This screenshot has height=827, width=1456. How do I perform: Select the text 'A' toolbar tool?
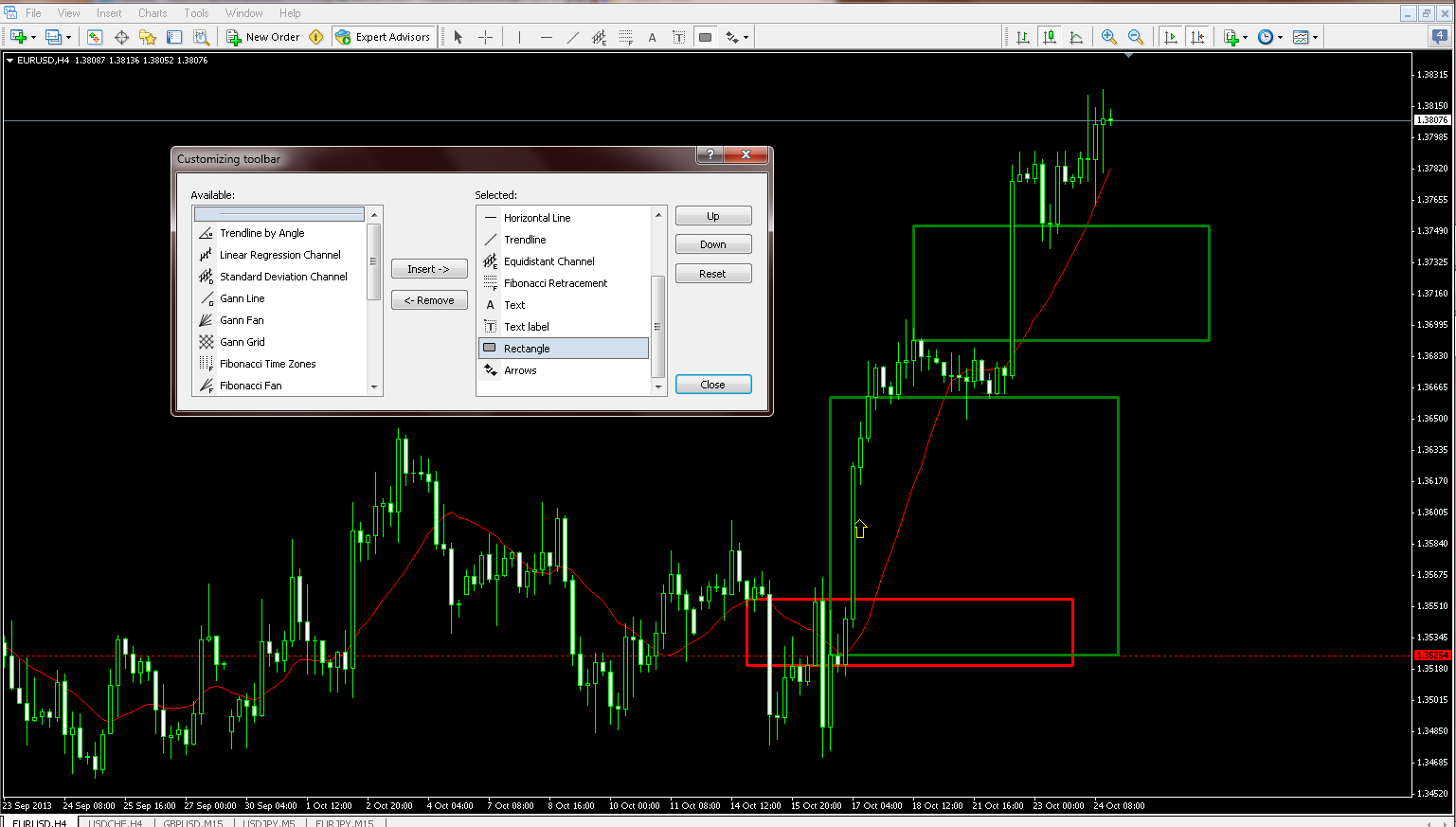click(652, 37)
